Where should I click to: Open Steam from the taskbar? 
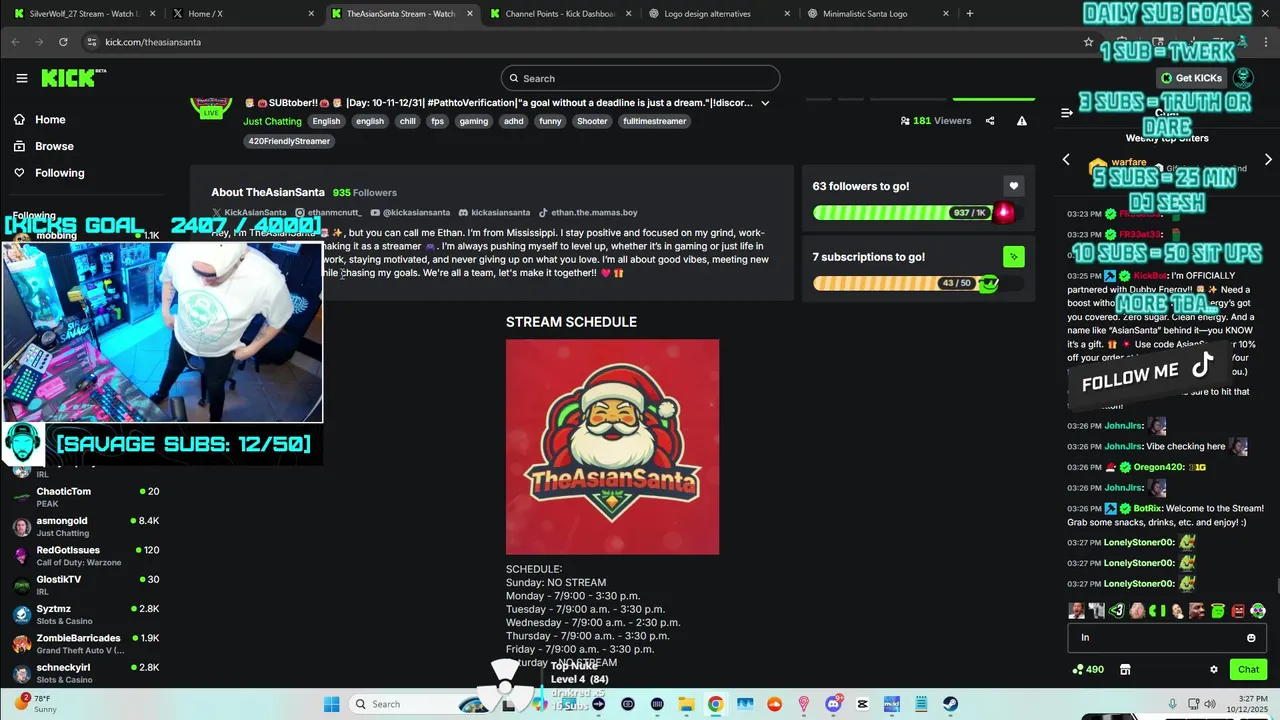click(950, 704)
